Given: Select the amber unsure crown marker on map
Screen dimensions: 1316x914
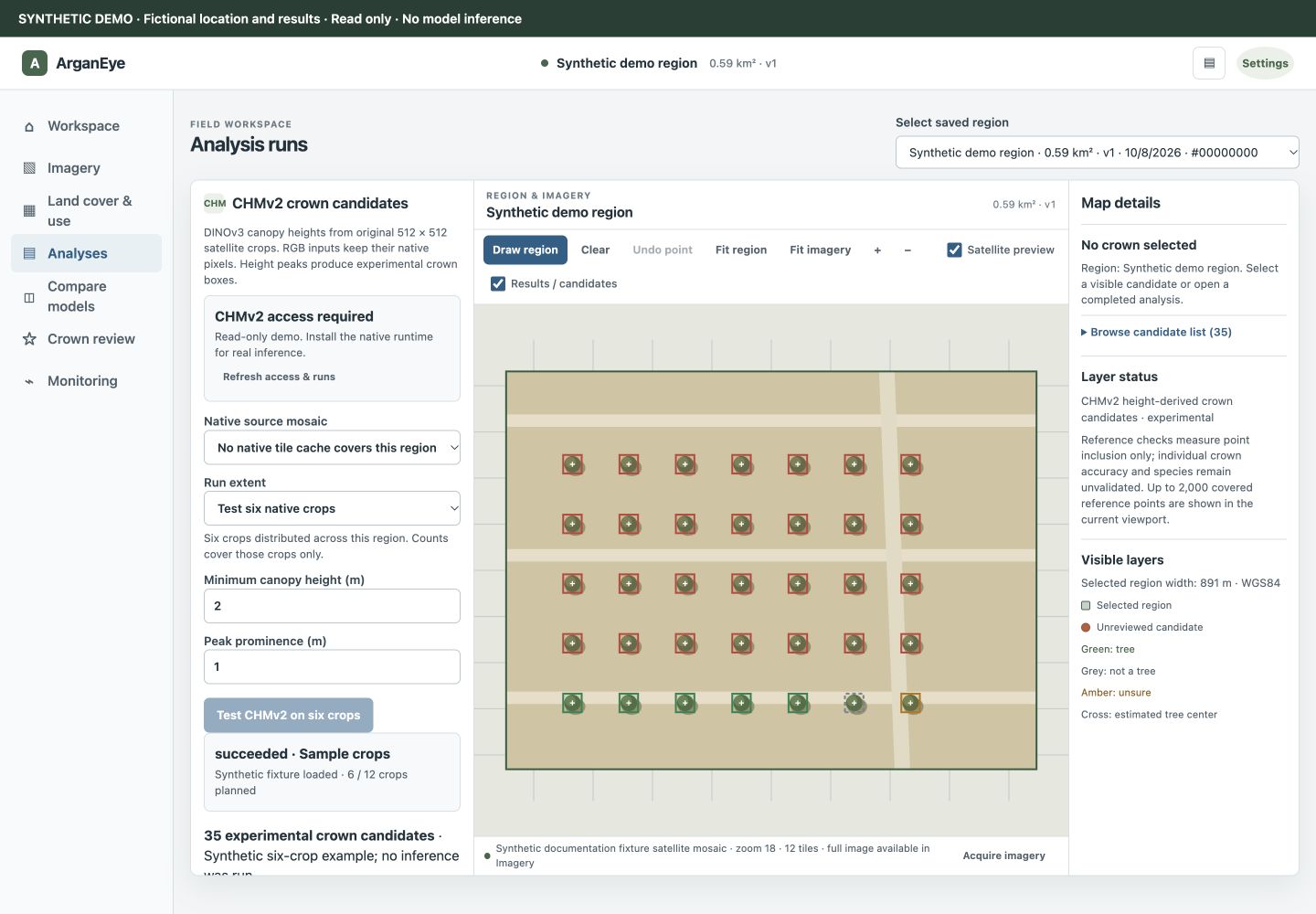Looking at the screenshot, I should click(910, 703).
